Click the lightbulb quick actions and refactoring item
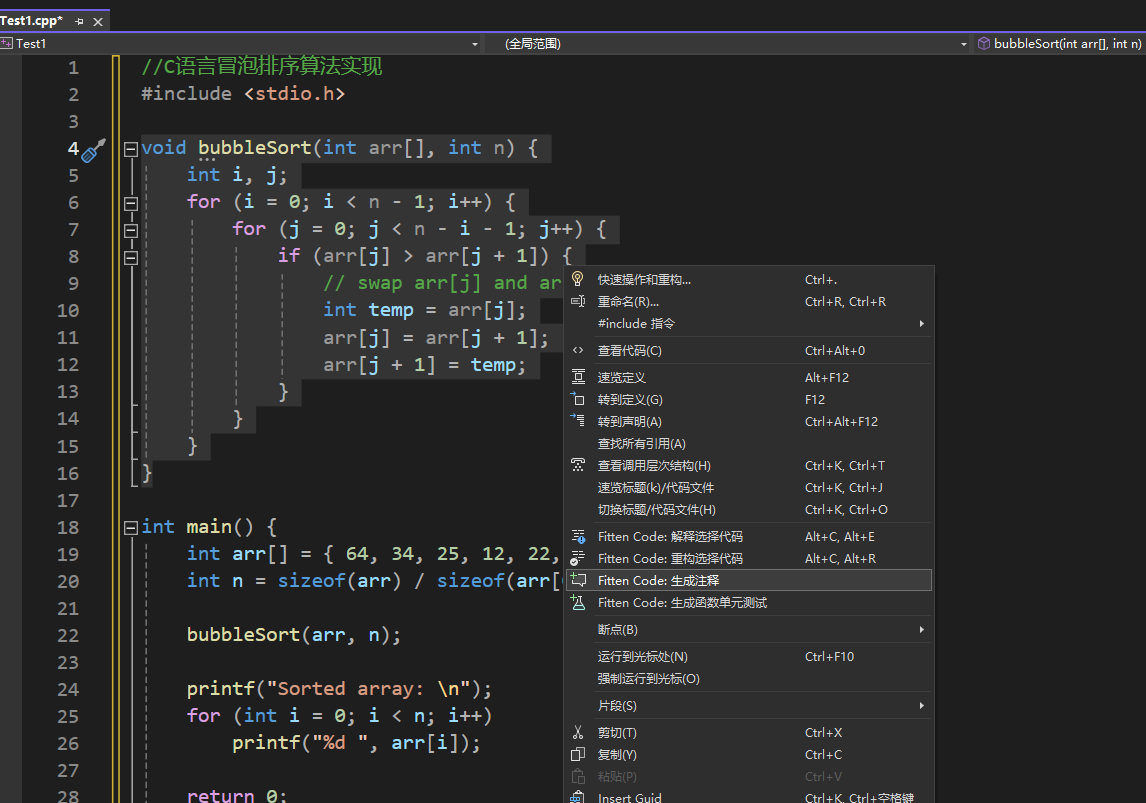1146x803 pixels. point(644,280)
